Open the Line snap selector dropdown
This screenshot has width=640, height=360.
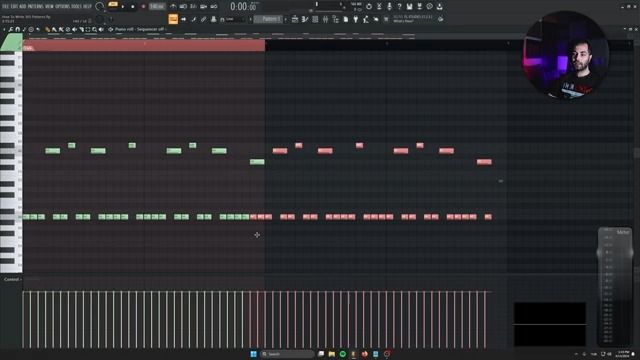(x=234, y=19)
